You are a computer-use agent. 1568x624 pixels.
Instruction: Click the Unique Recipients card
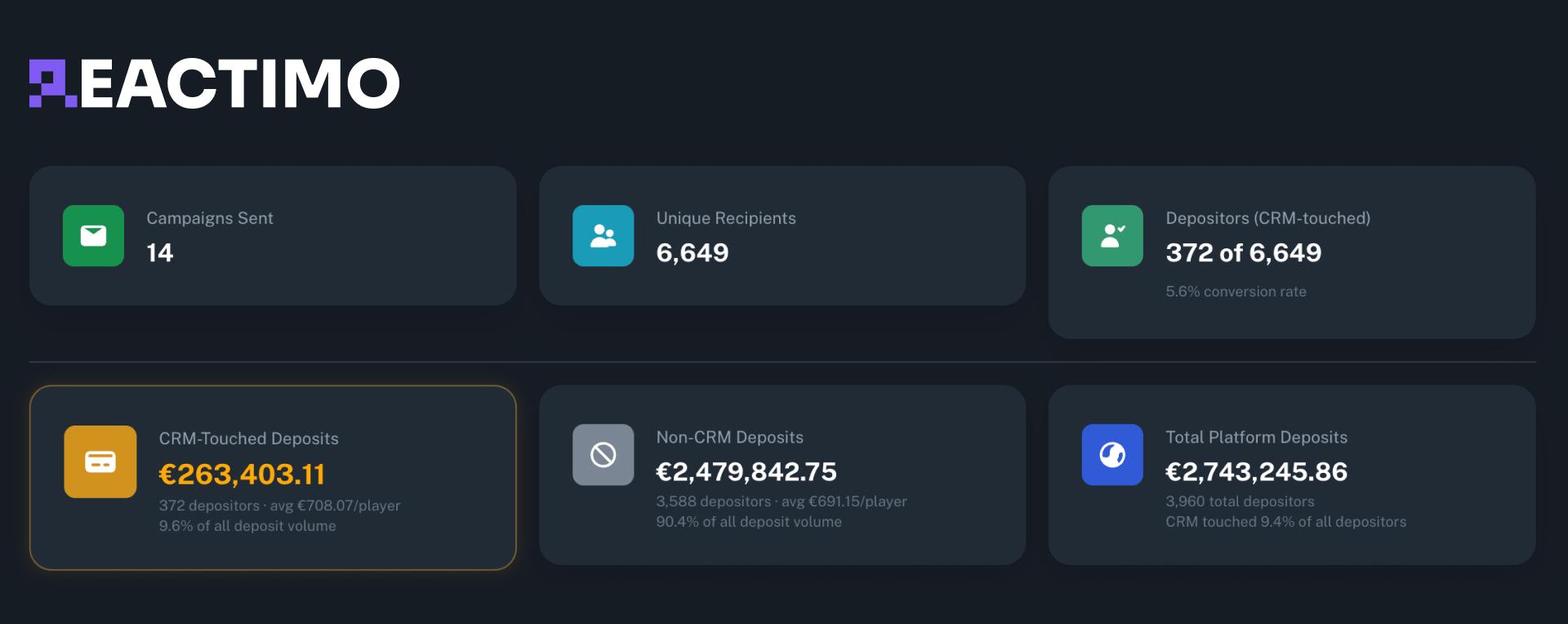[782, 236]
